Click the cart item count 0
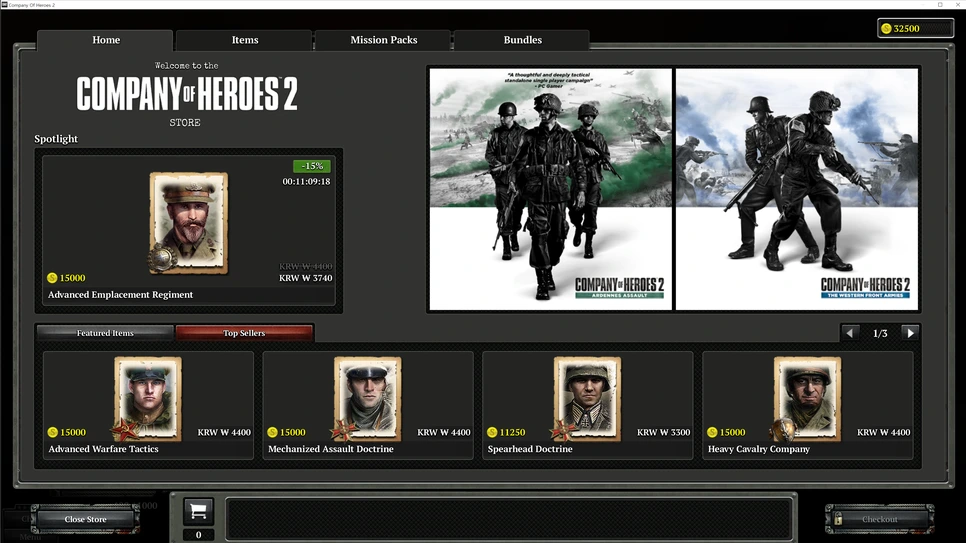This screenshot has width=966, height=543. coord(198,535)
